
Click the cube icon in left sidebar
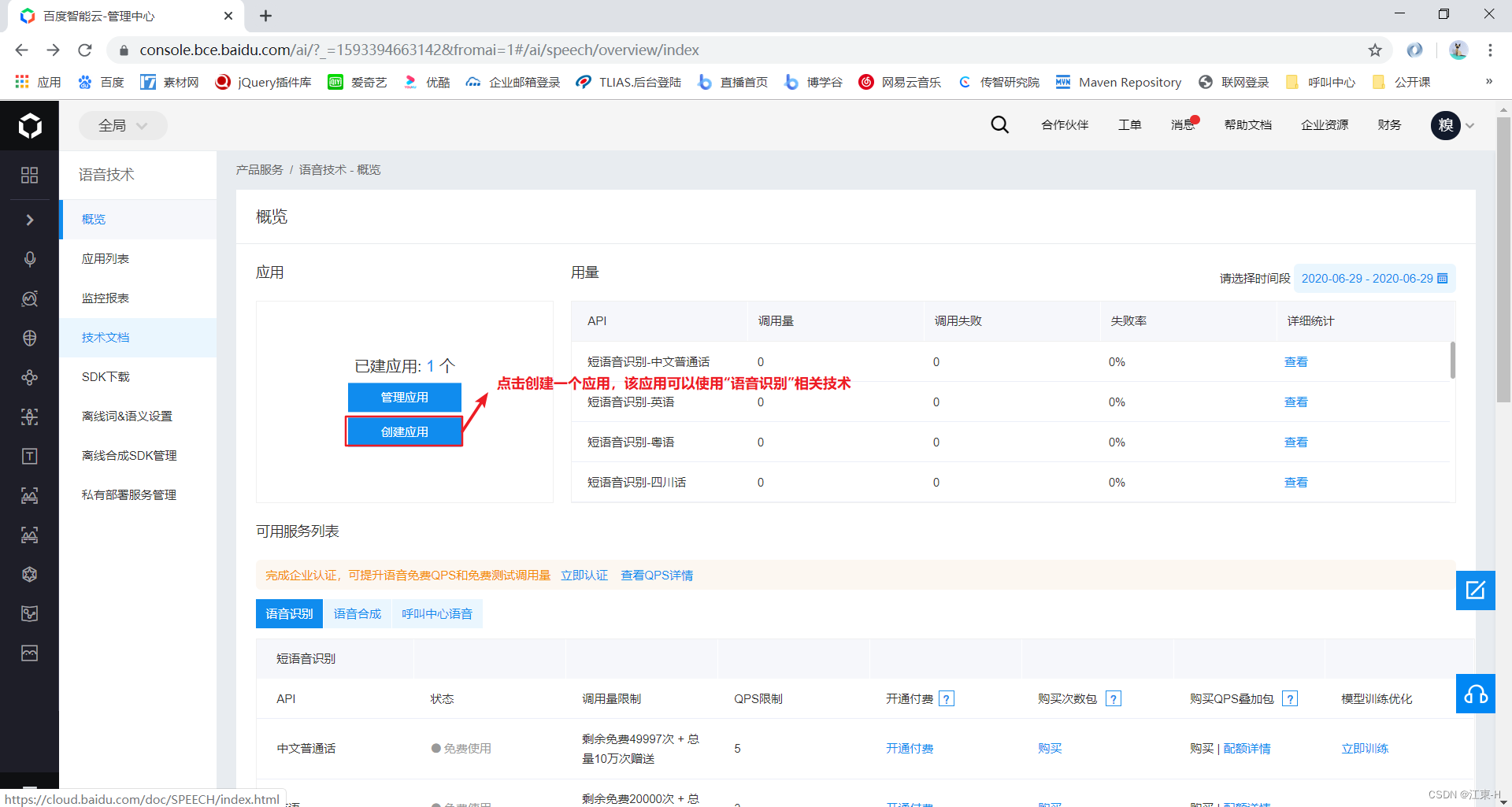click(30, 574)
